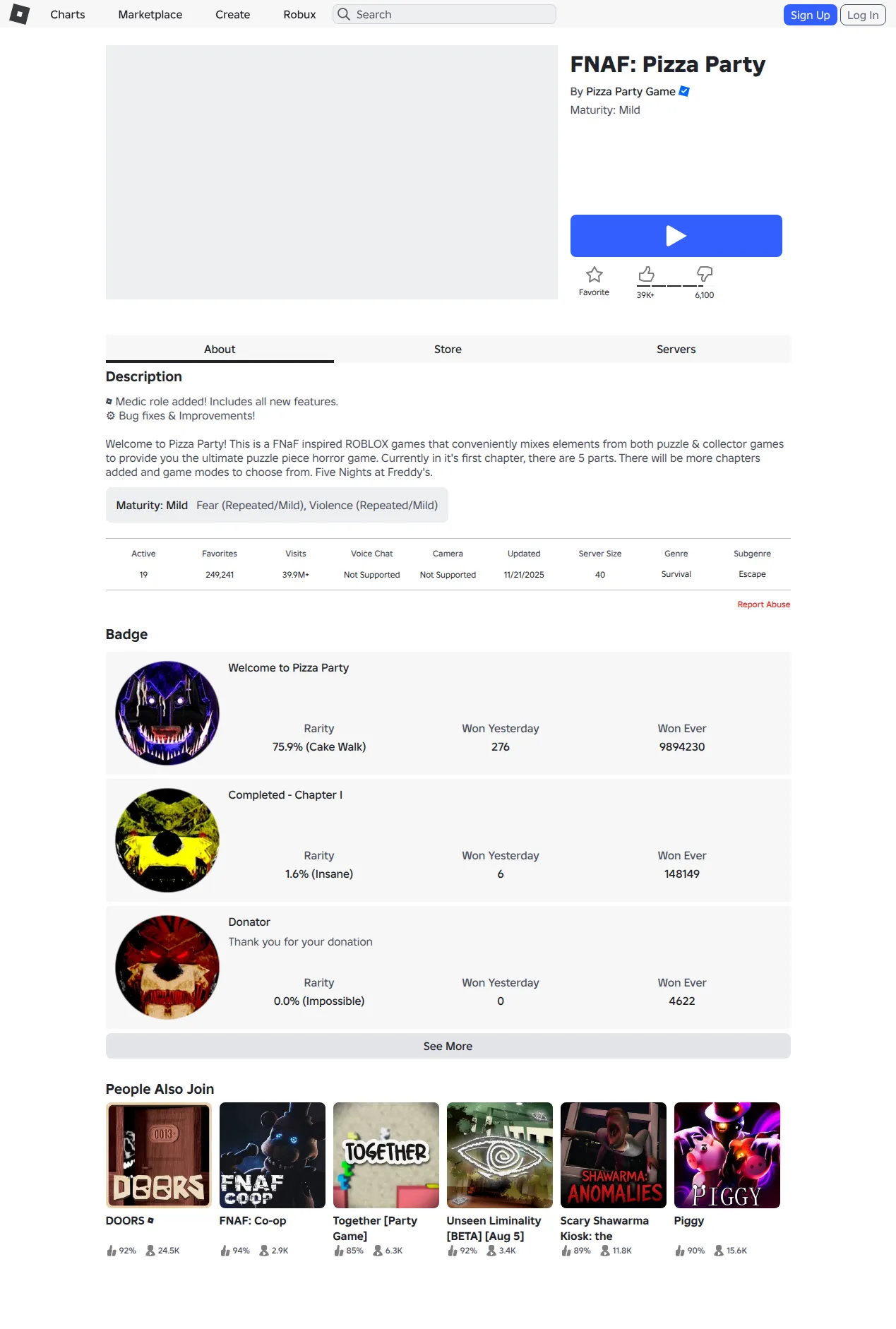Screen dimensions: 896x1329
Task: Open the Charts menu item
Action: click(x=68, y=14)
